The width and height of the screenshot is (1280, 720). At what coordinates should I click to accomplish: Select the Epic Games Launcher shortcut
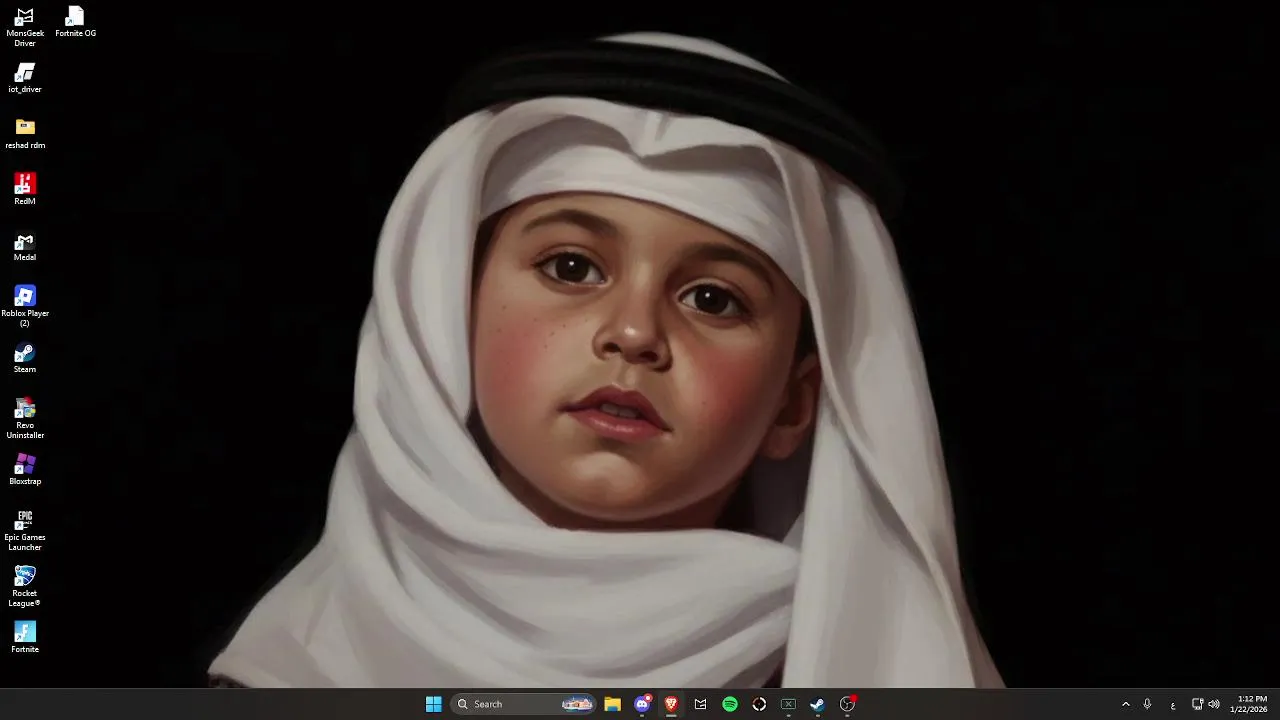25,531
